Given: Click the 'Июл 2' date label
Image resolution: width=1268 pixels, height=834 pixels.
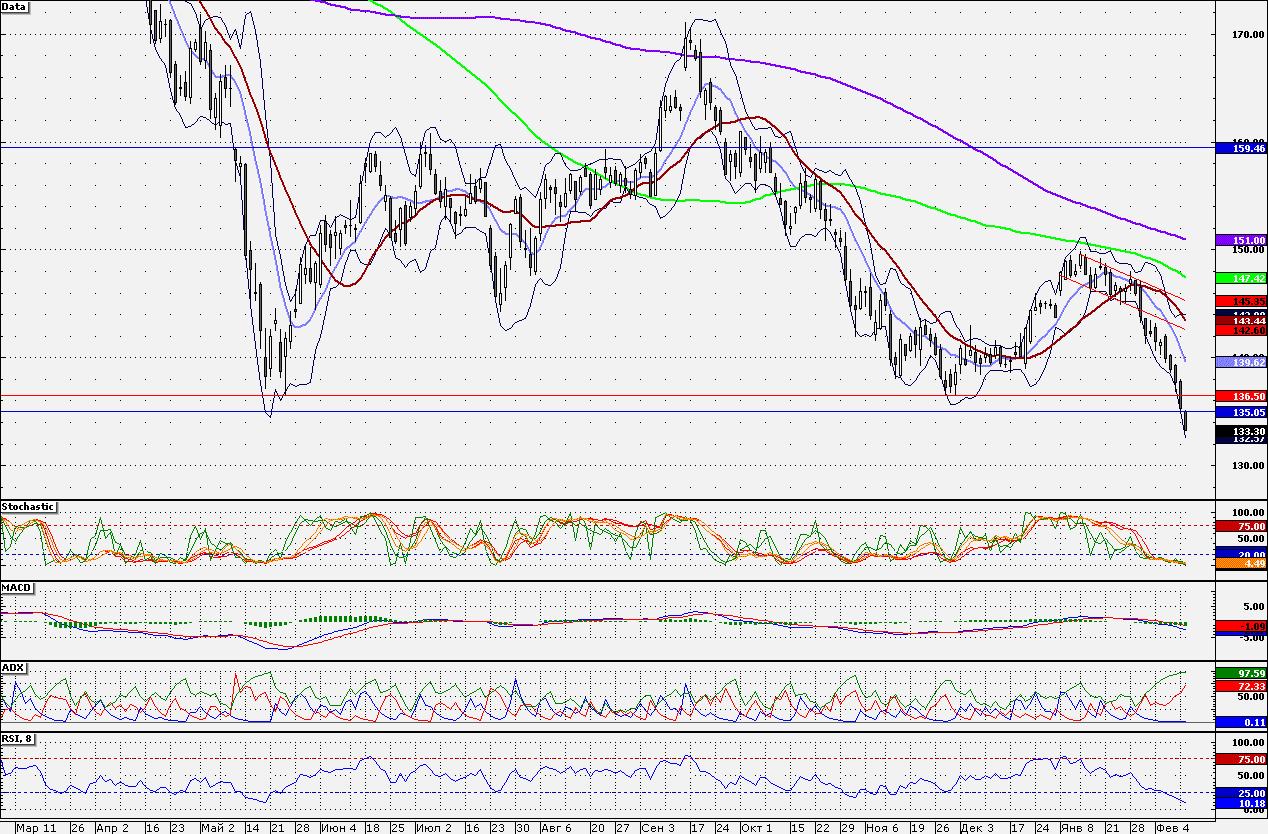Looking at the screenshot, I should point(433,828).
